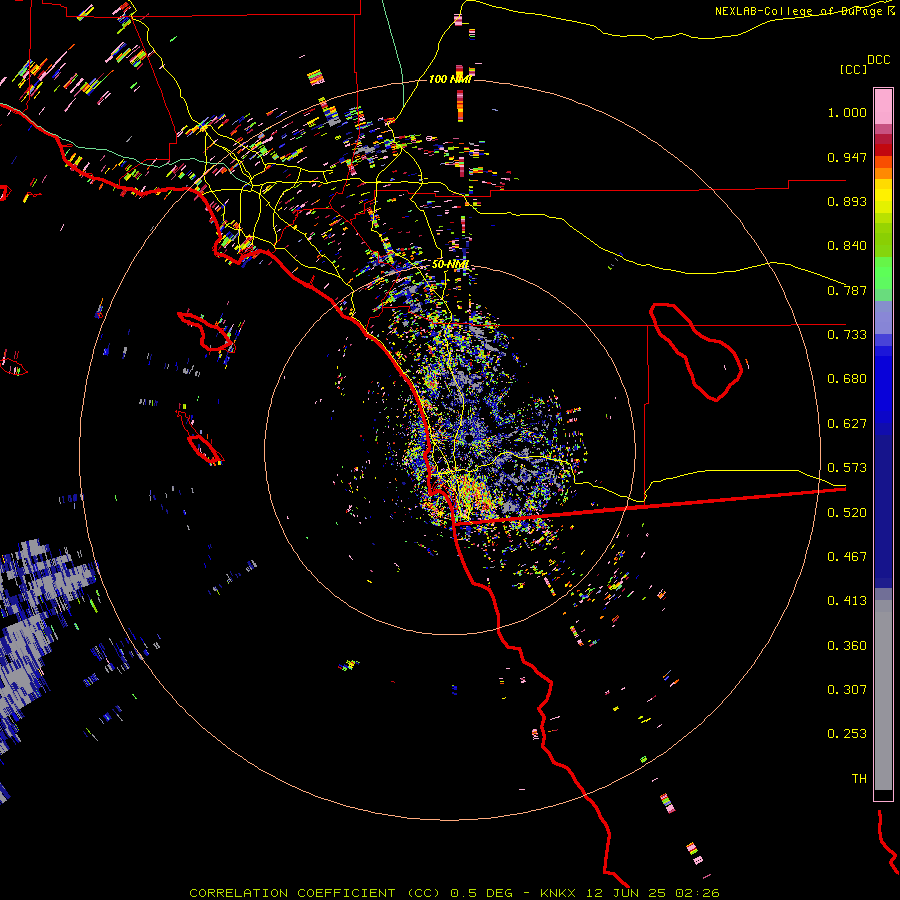Click the 0.947 scale value

tap(847, 157)
